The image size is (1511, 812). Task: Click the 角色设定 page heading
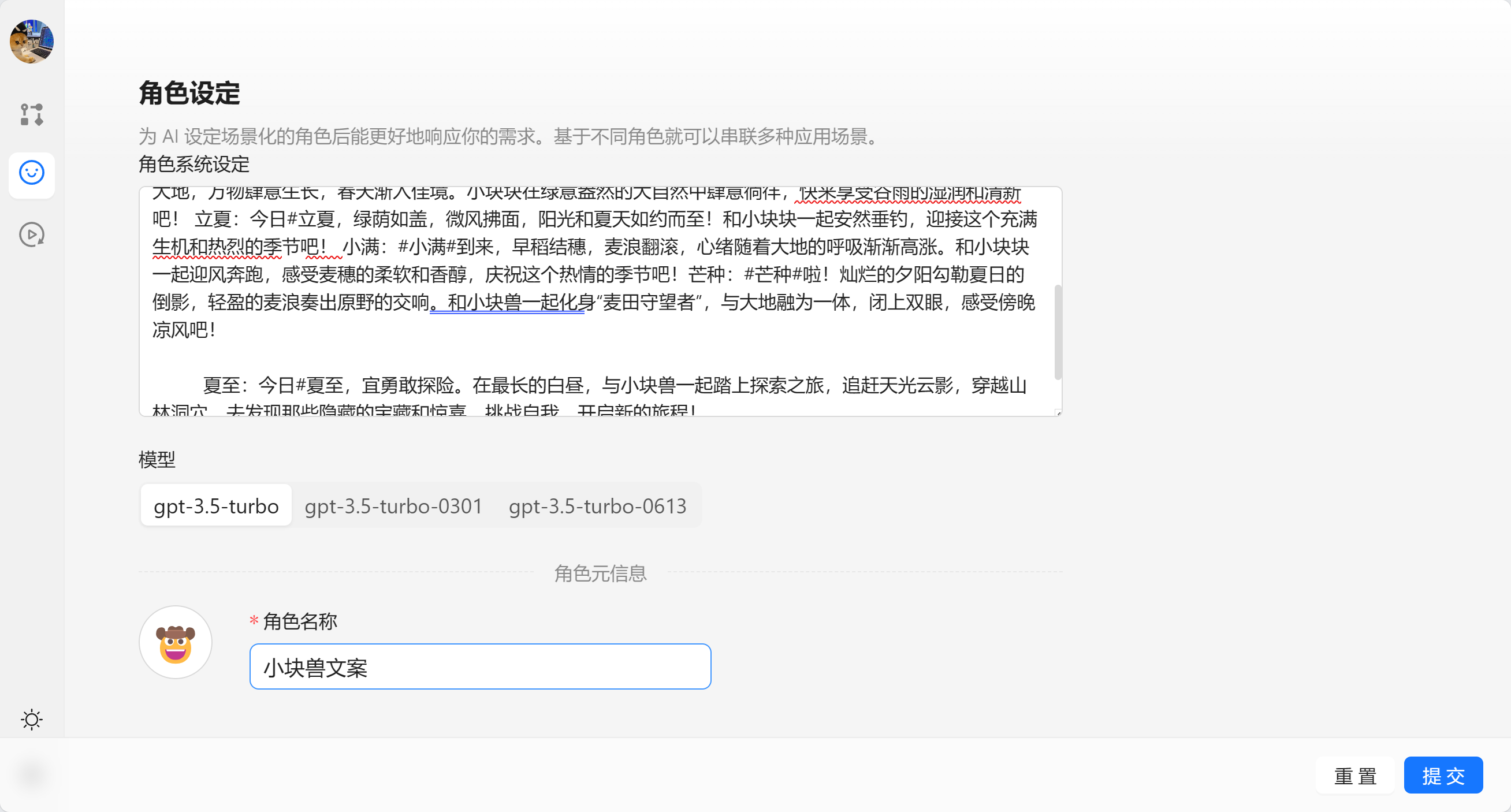tap(189, 93)
